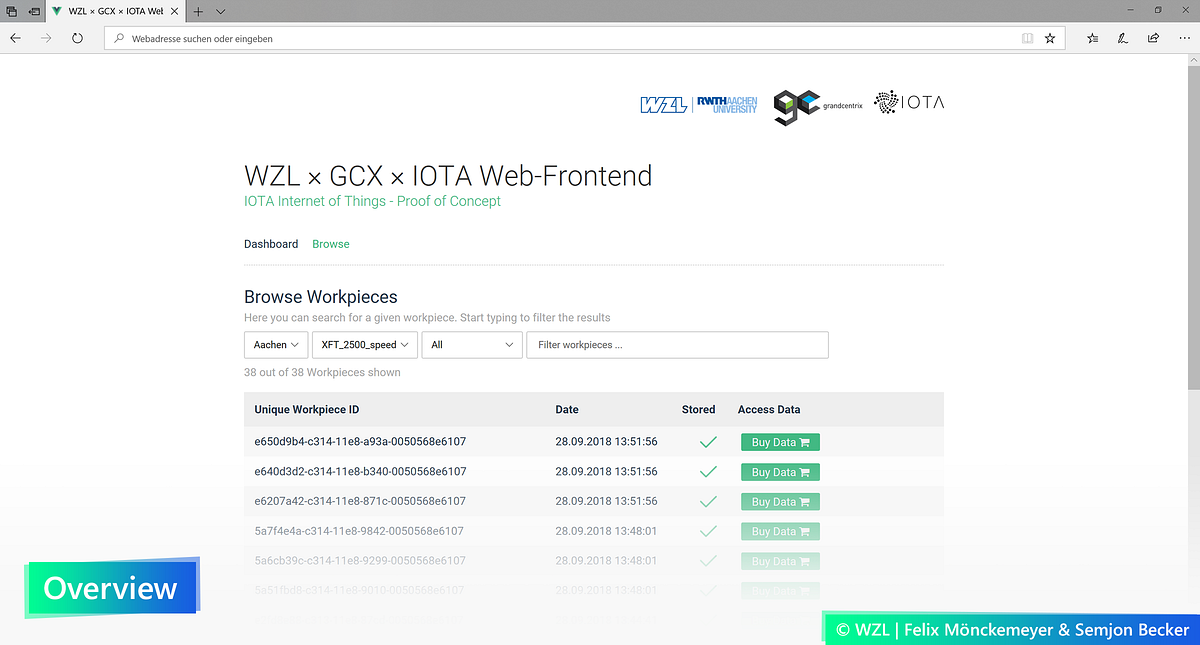Open a new tab with the plus icon

[x=198, y=11]
